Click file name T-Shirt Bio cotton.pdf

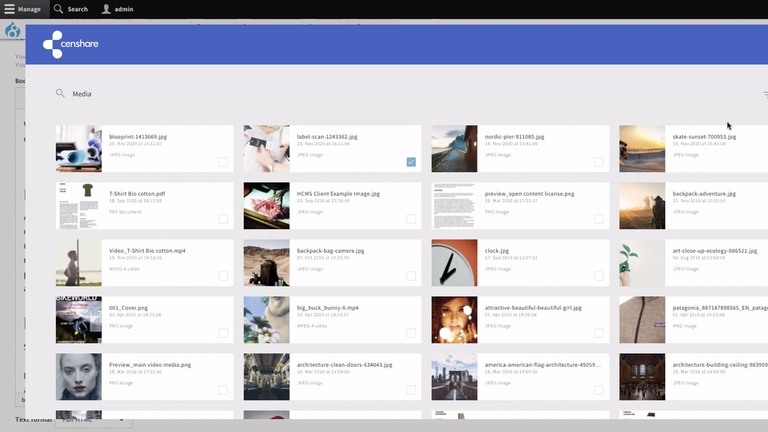(137, 193)
